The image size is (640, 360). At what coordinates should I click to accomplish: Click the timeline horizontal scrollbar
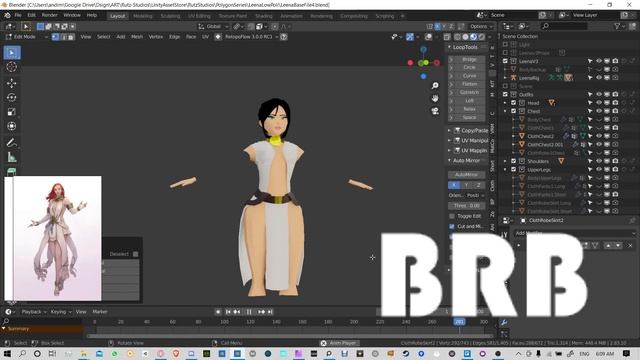(291, 336)
